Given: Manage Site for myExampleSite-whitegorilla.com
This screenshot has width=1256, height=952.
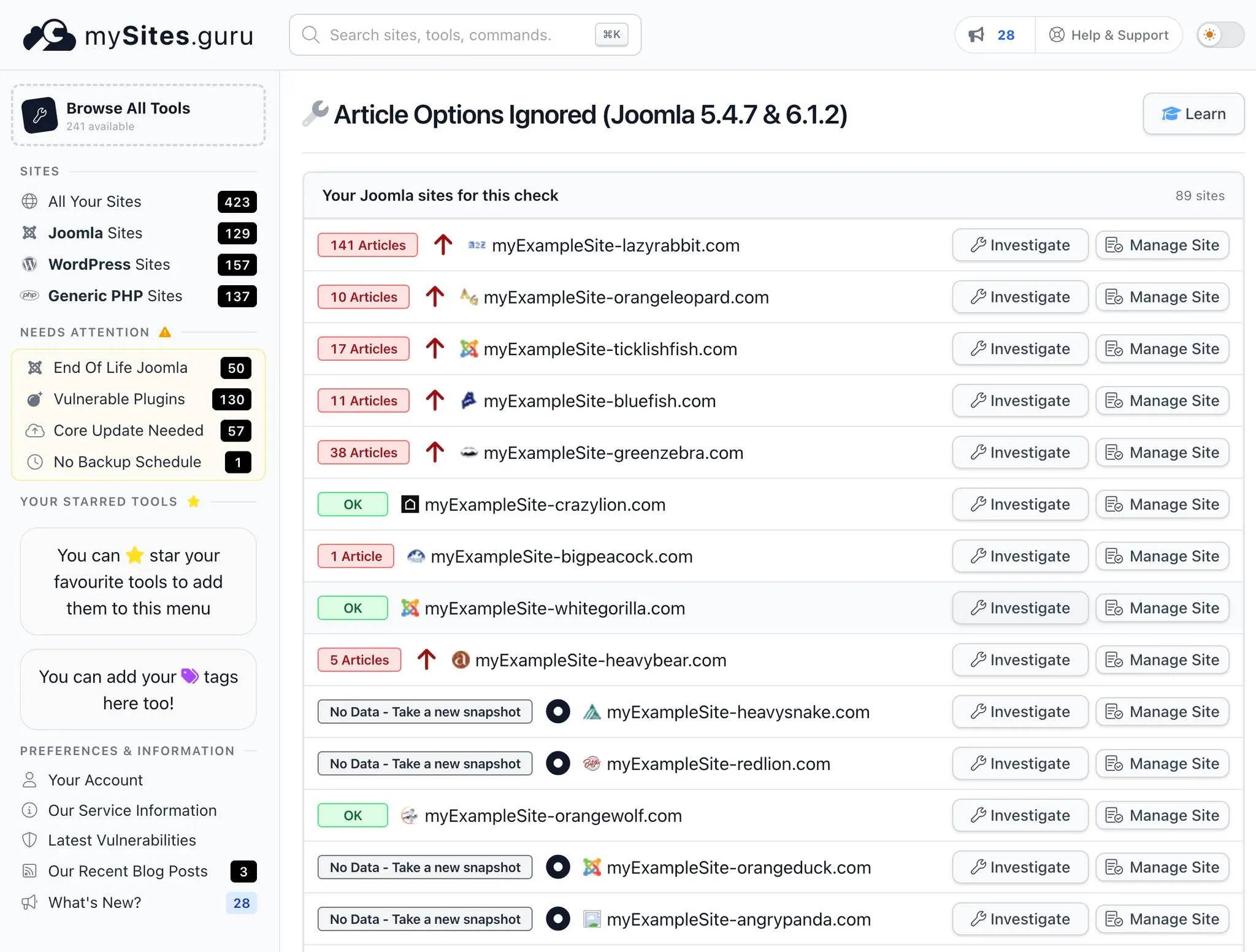Looking at the screenshot, I should tap(1162, 608).
